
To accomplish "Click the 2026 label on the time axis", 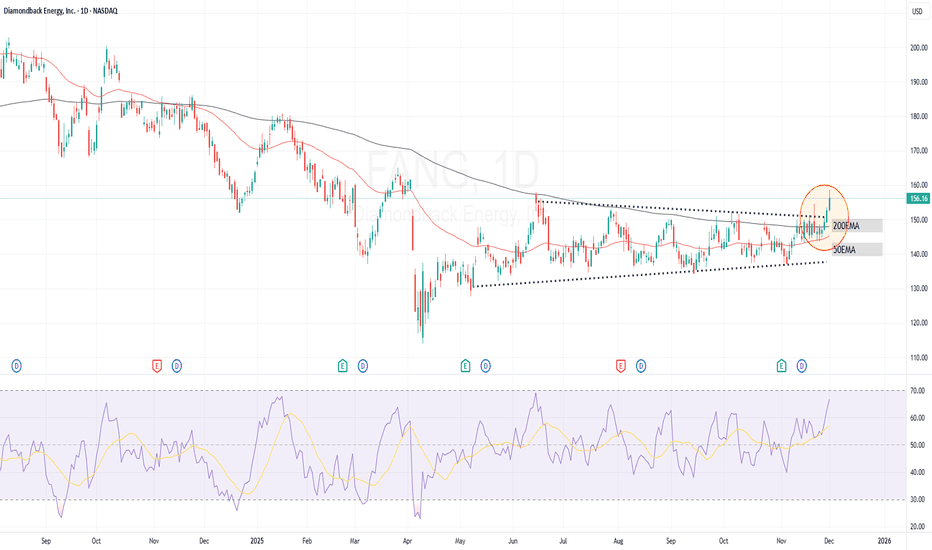I will tap(884, 539).
